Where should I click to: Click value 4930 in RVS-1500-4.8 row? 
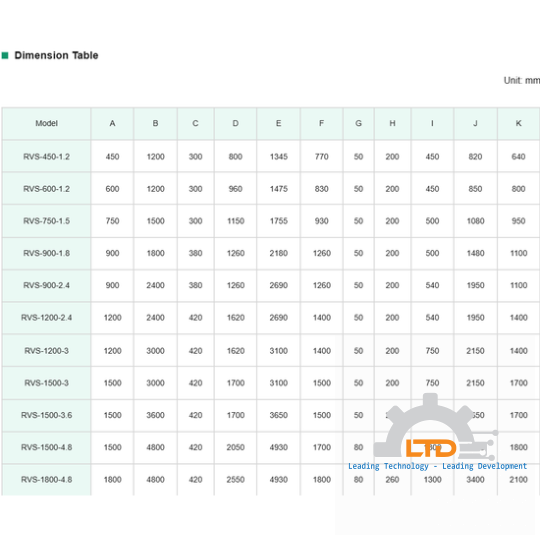click(278, 447)
